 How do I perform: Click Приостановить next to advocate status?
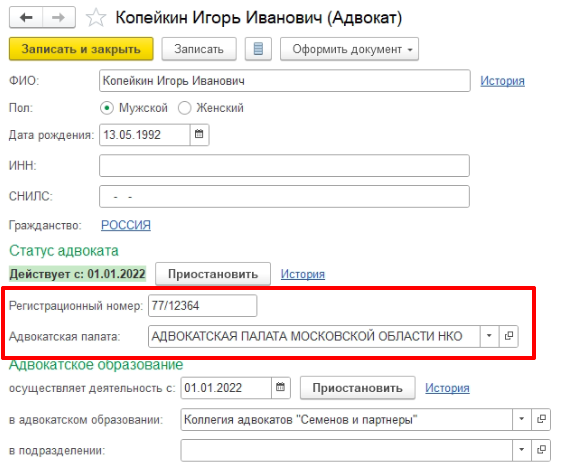(x=213, y=274)
